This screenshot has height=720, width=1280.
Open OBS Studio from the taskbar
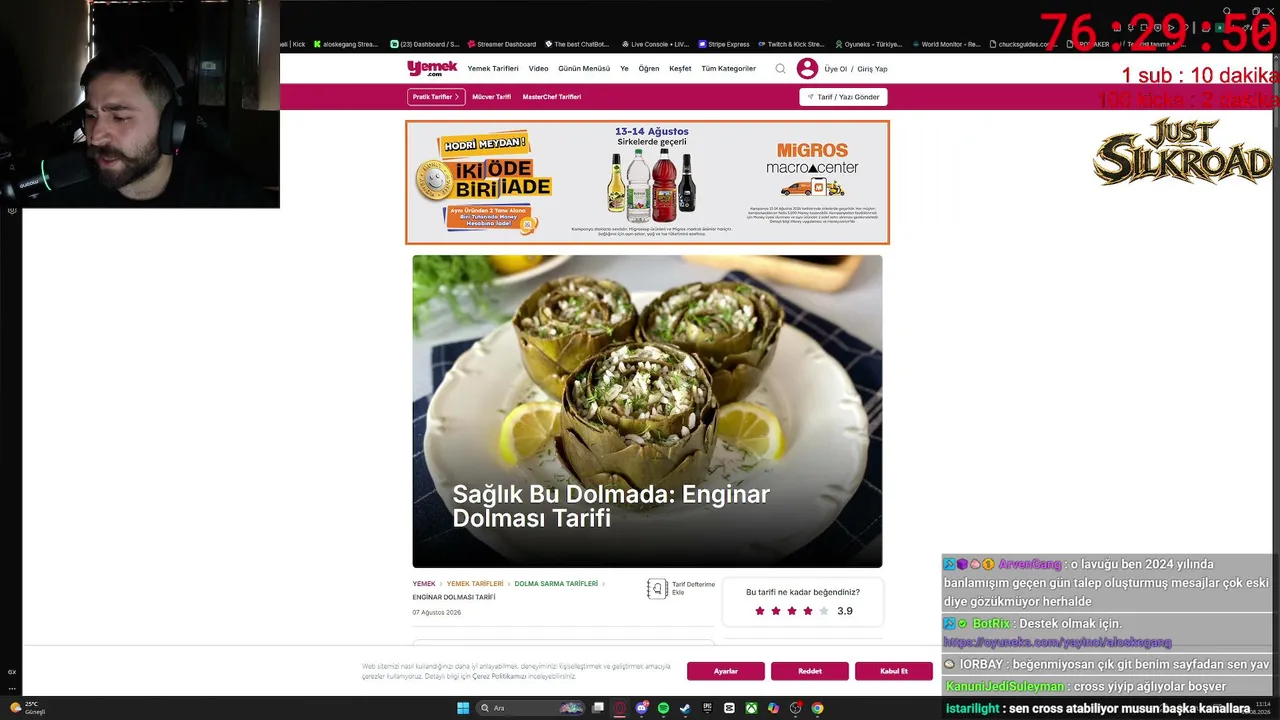pyautogui.click(x=795, y=708)
